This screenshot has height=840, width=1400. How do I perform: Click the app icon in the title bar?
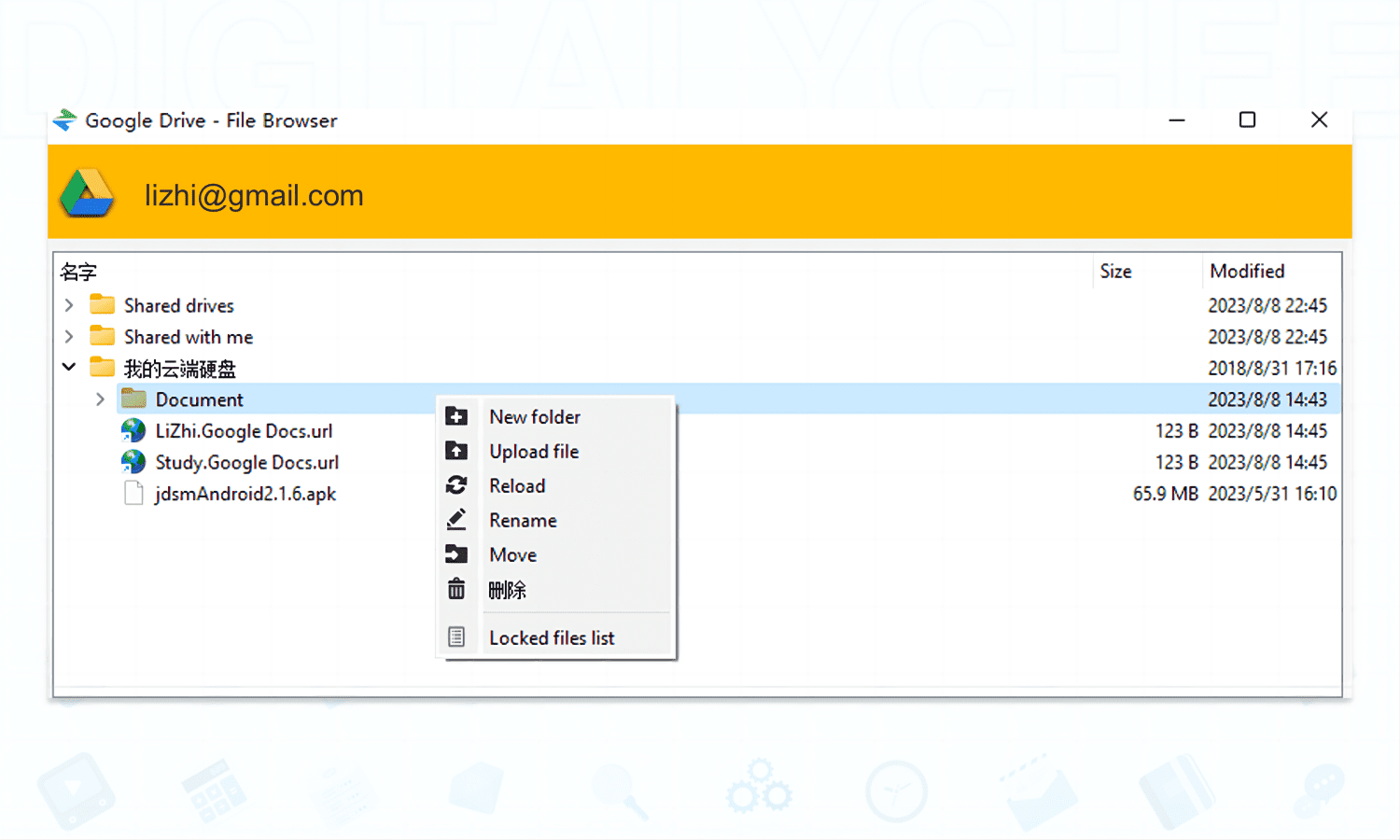63,119
